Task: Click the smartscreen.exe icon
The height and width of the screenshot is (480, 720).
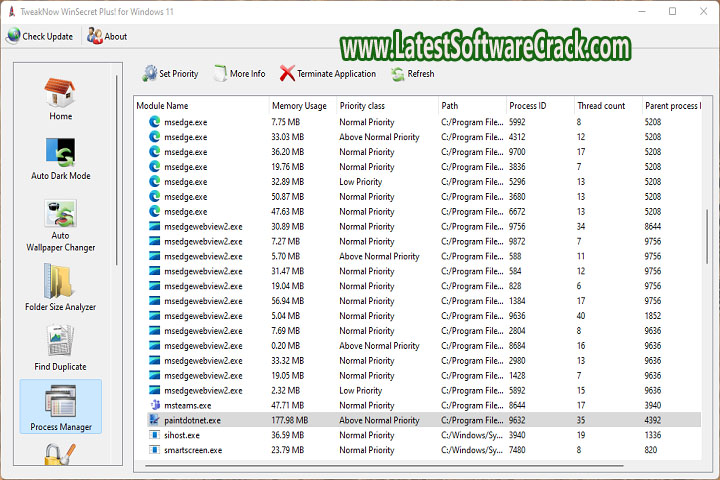Action: pyautogui.click(x=155, y=450)
